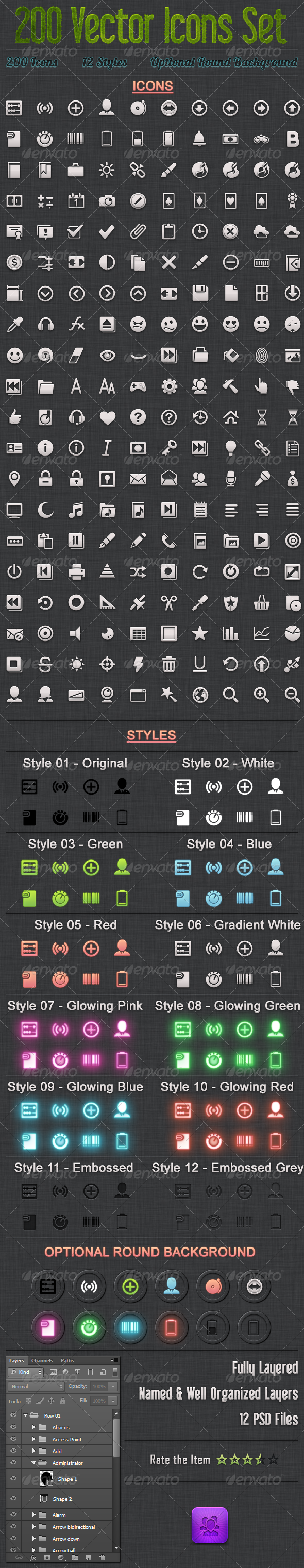
Task: Toggle visibility of Alarm folder
Action: point(13,1514)
